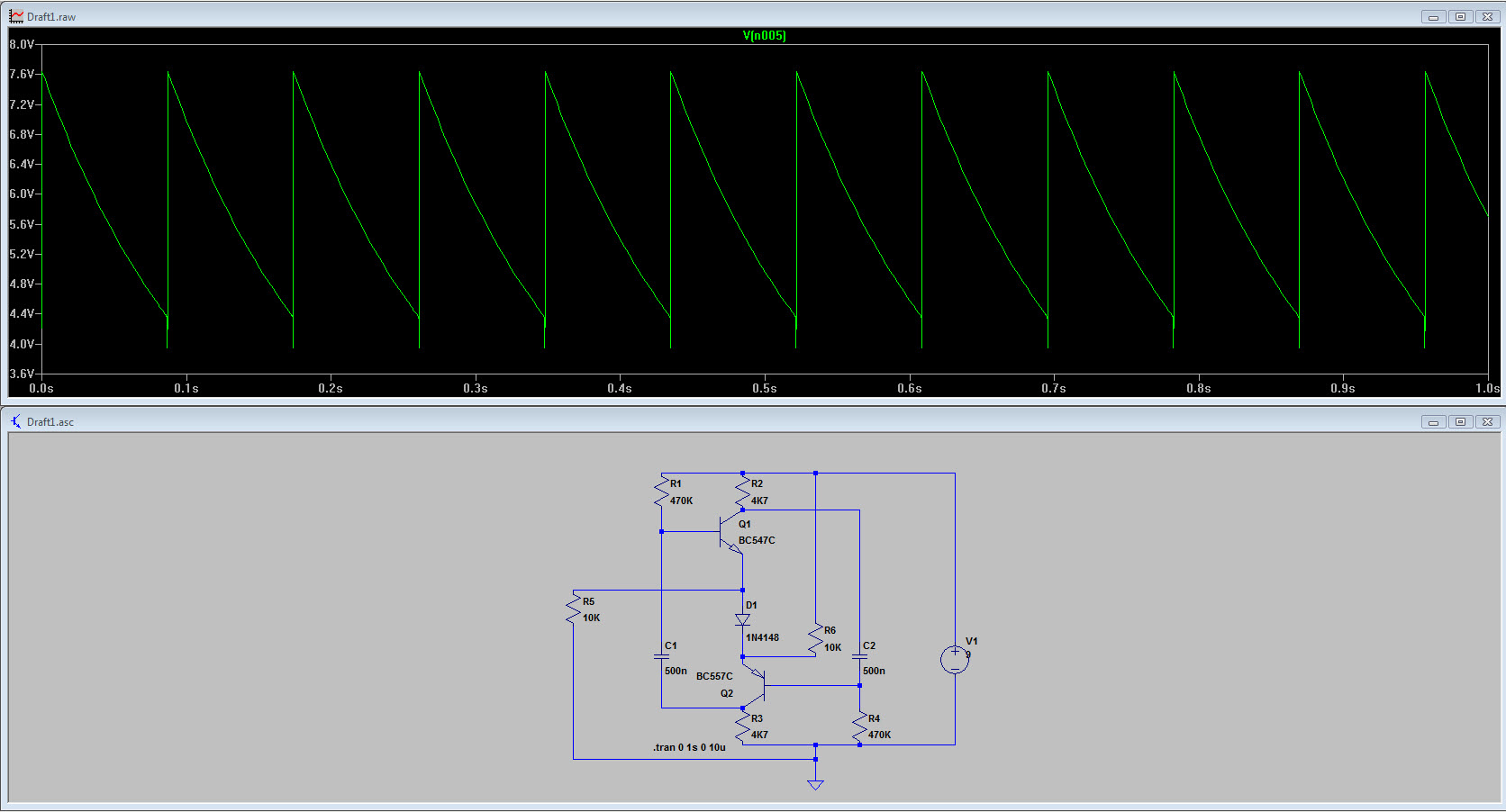
Task: Close the Draft1.asc window
Action: 1487,421
